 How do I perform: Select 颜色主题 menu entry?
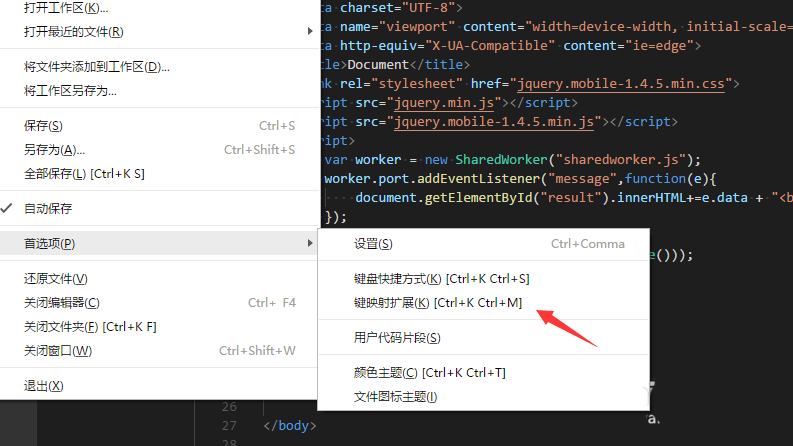[483, 373]
